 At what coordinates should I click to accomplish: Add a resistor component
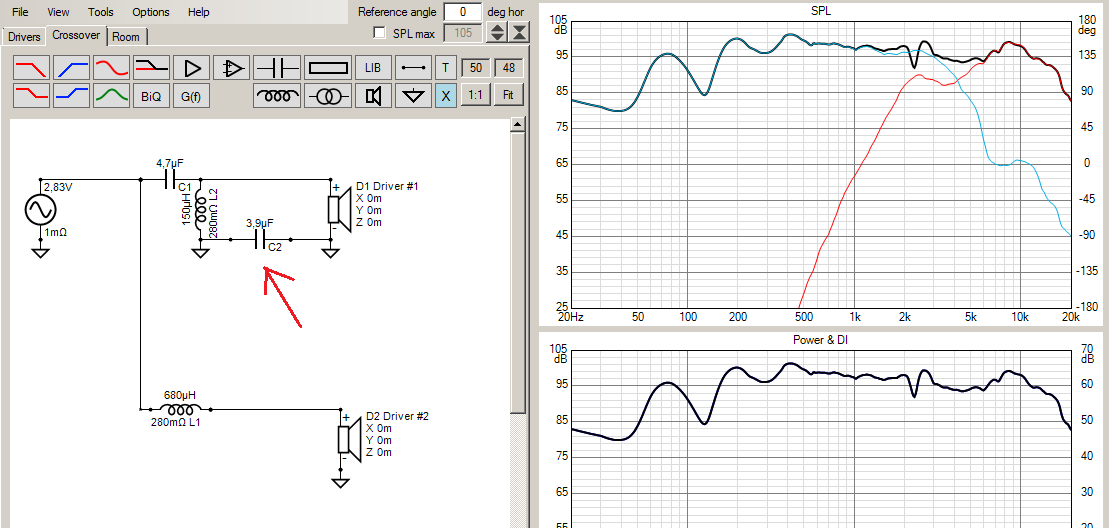[x=329, y=68]
